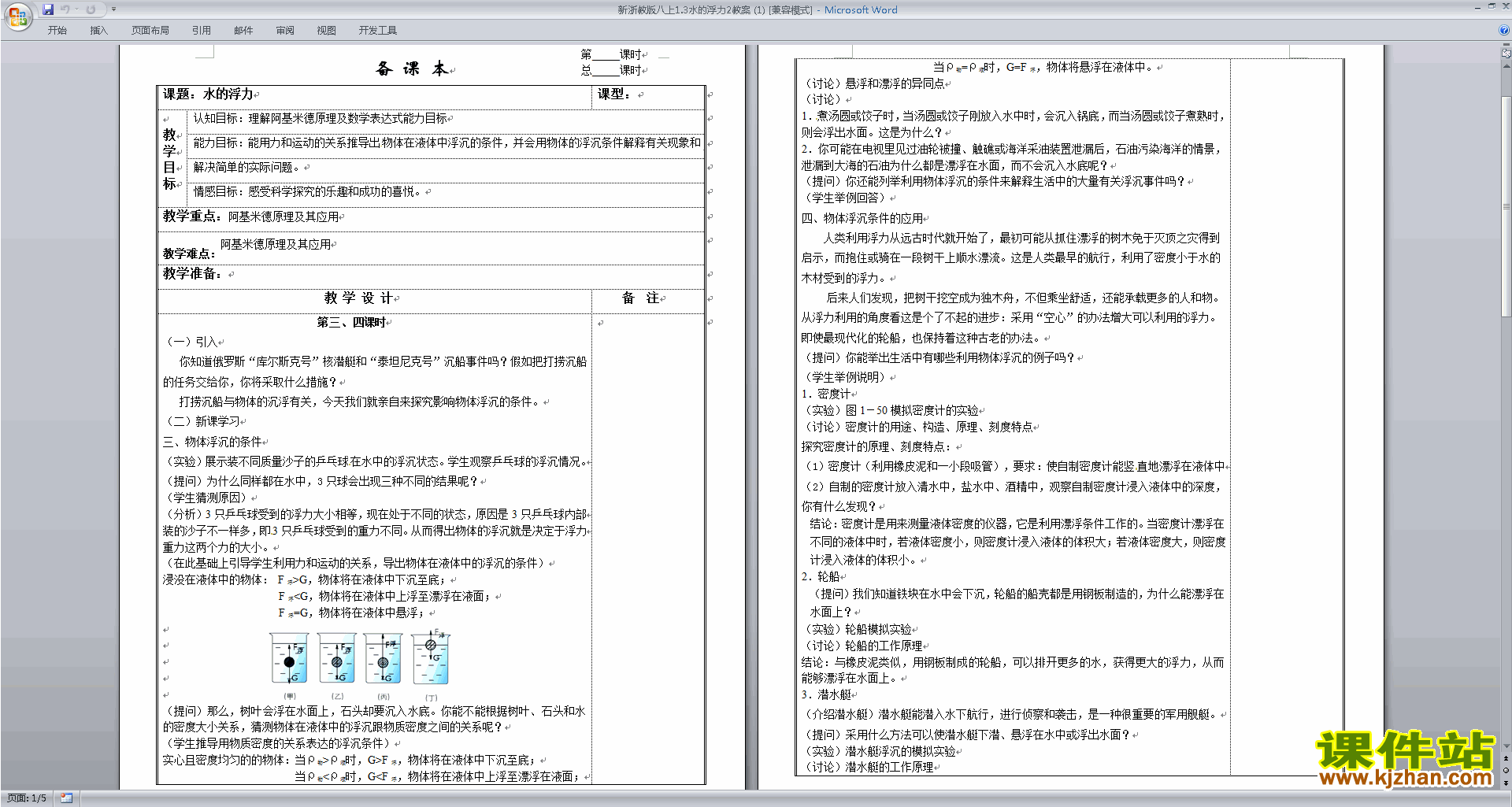The image size is (1512, 807).
Task: Click the 1．密度计 line
Action: (826, 394)
